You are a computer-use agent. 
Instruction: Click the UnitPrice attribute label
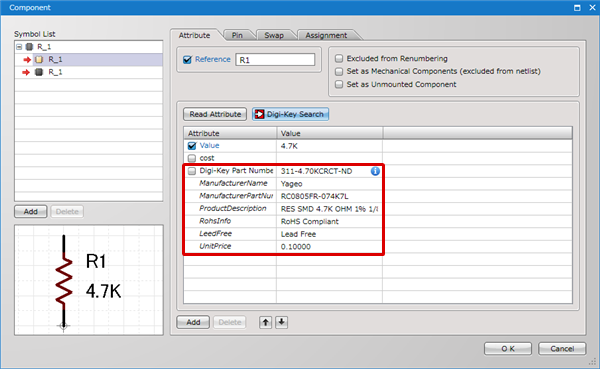point(215,246)
